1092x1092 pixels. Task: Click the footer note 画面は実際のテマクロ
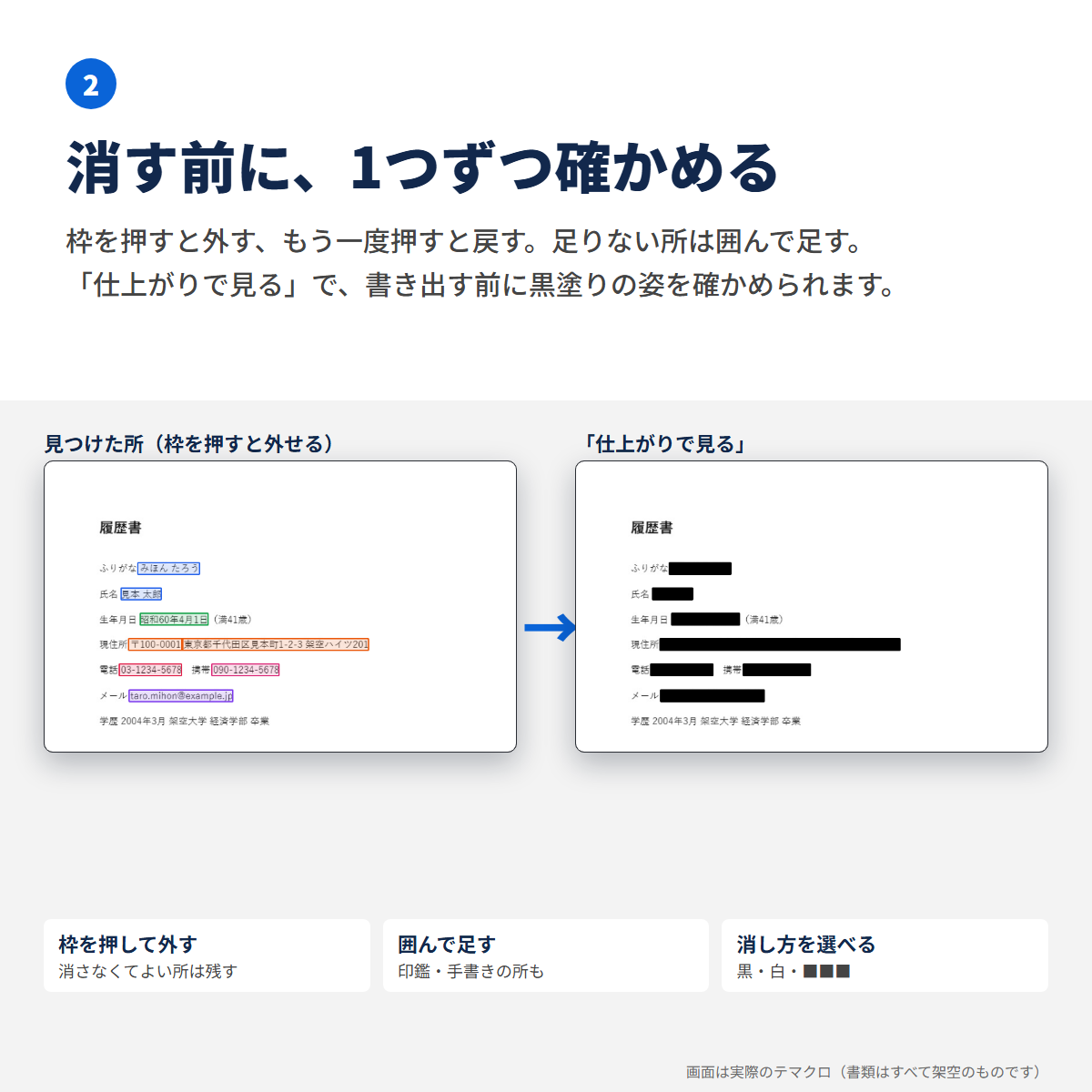[x=864, y=1072]
